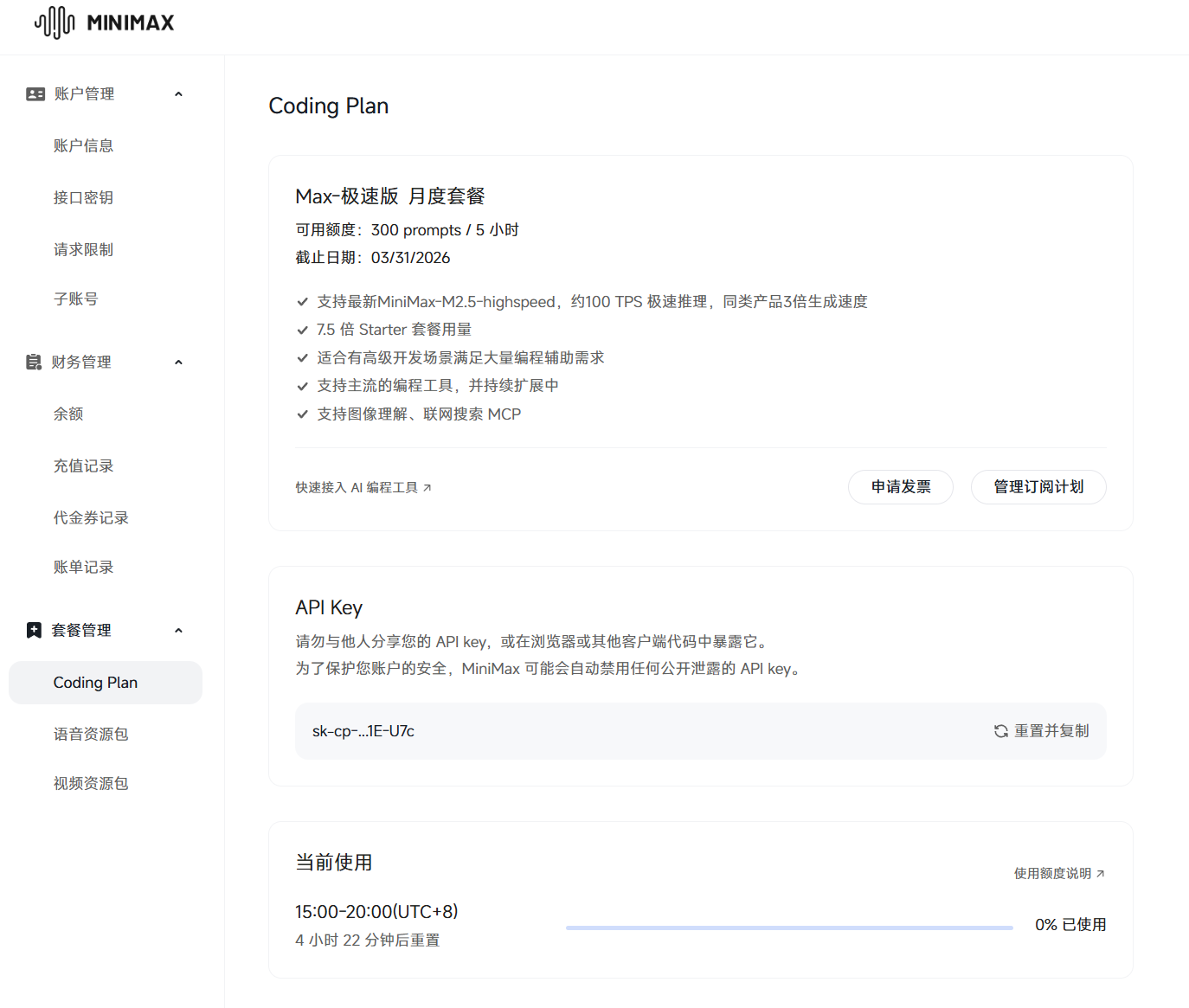
Task: Go to 账户信息 in sidebar
Action: [x=83, y=146]
